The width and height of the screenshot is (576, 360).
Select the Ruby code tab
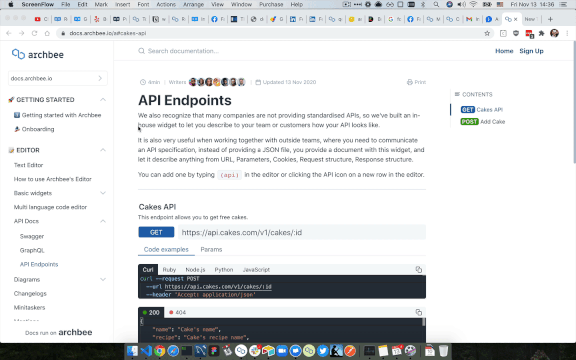point(169,270)
